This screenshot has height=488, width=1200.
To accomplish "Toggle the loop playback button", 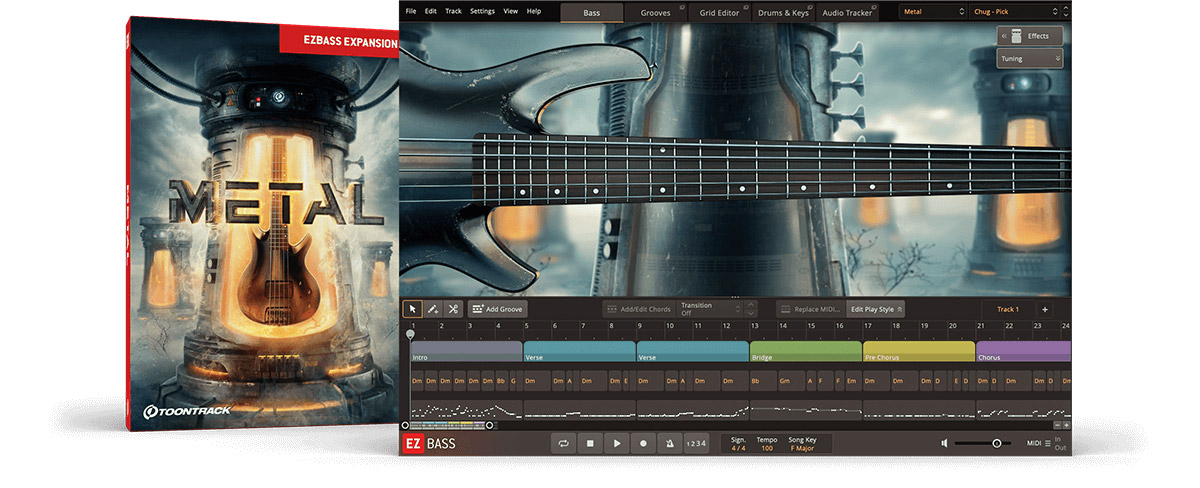I will click(564, 443).
